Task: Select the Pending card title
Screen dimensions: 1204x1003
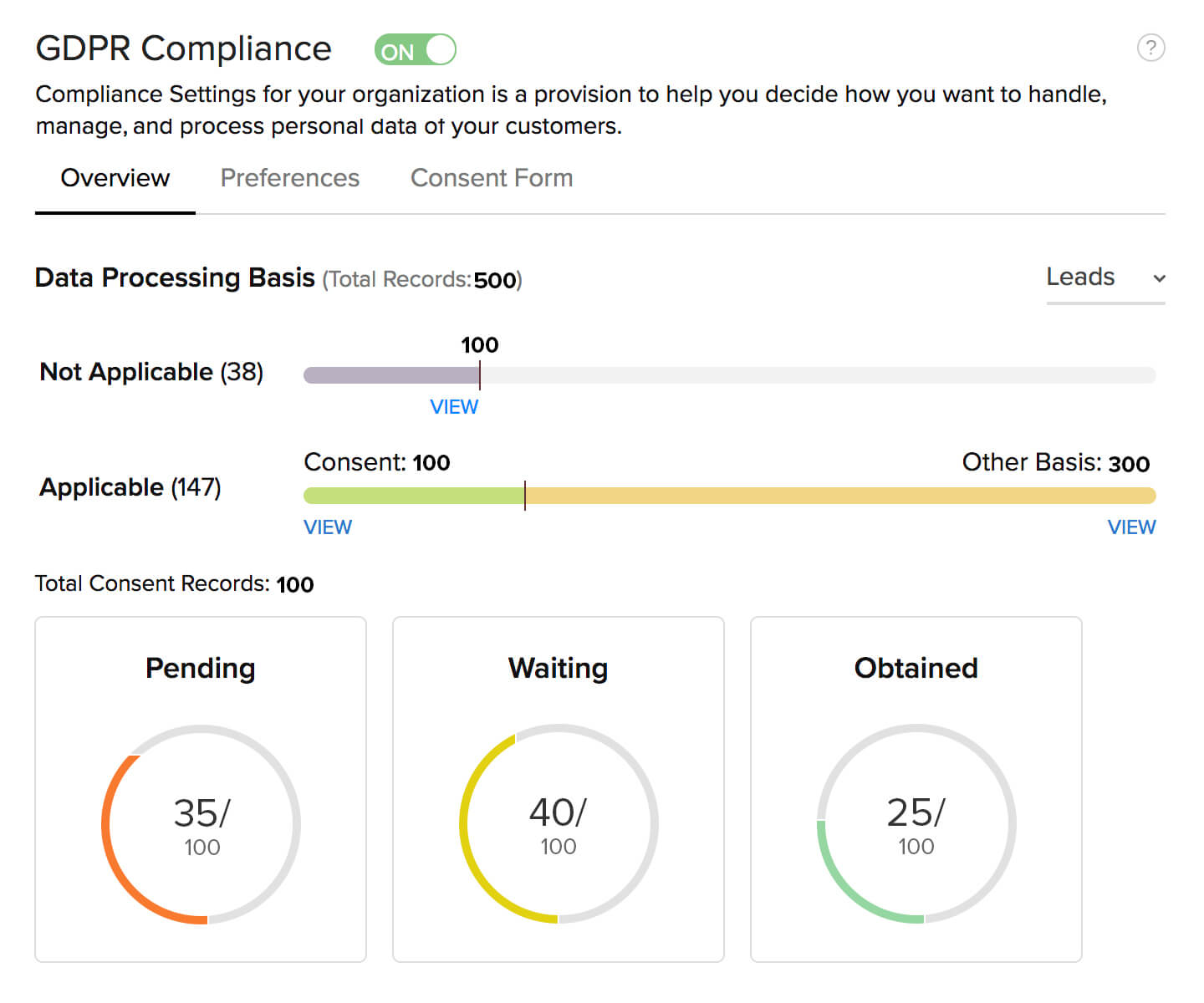Action: 201,669
